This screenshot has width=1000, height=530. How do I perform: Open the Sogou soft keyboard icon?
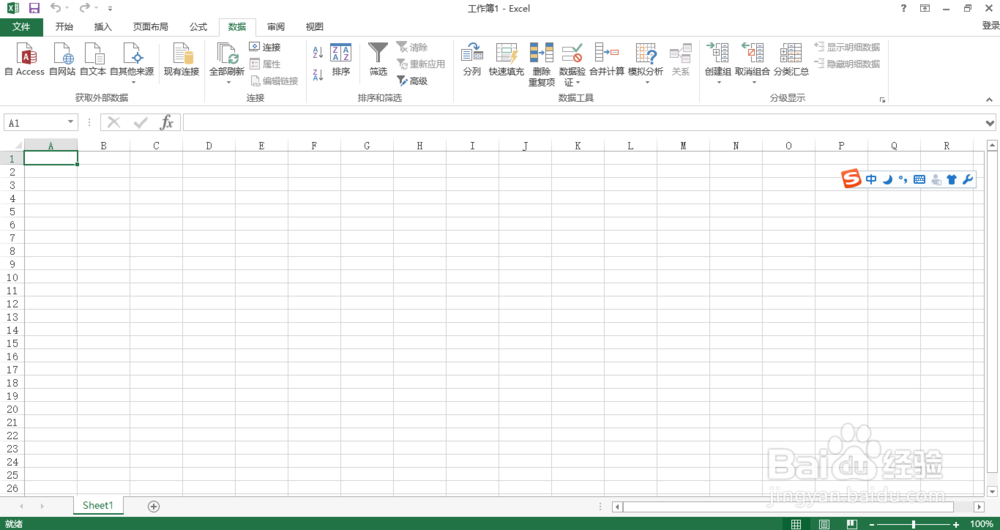point(919,180)
